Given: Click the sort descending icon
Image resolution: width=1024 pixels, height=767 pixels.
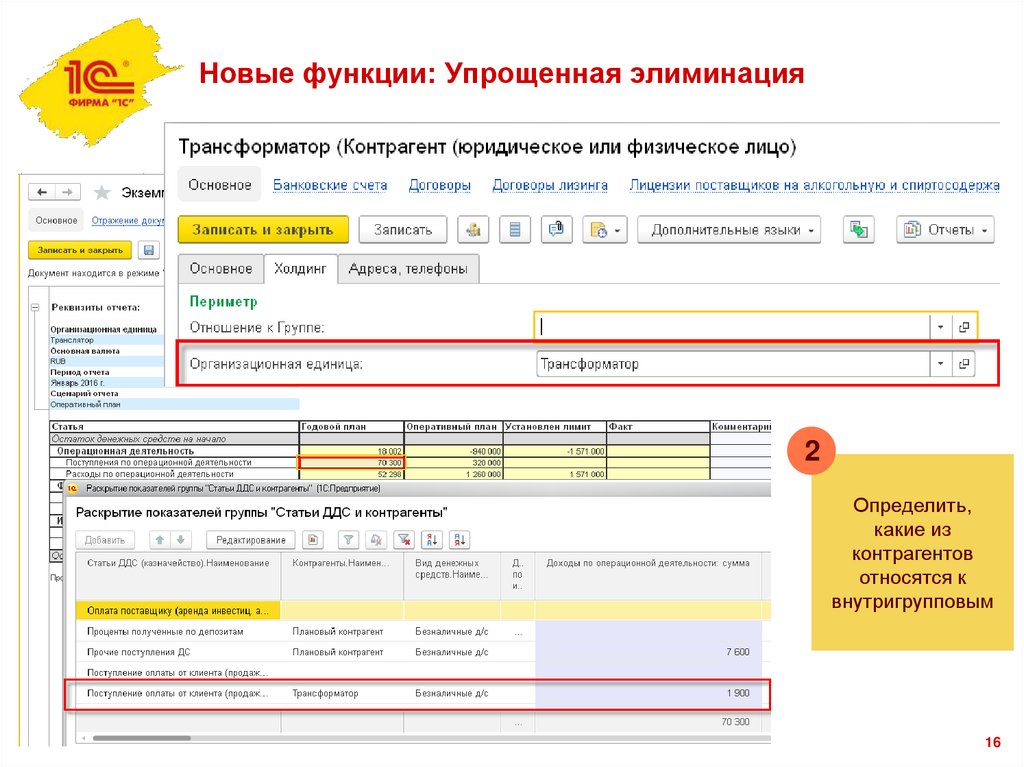Looking at the screenshot, I should [459, 540].
